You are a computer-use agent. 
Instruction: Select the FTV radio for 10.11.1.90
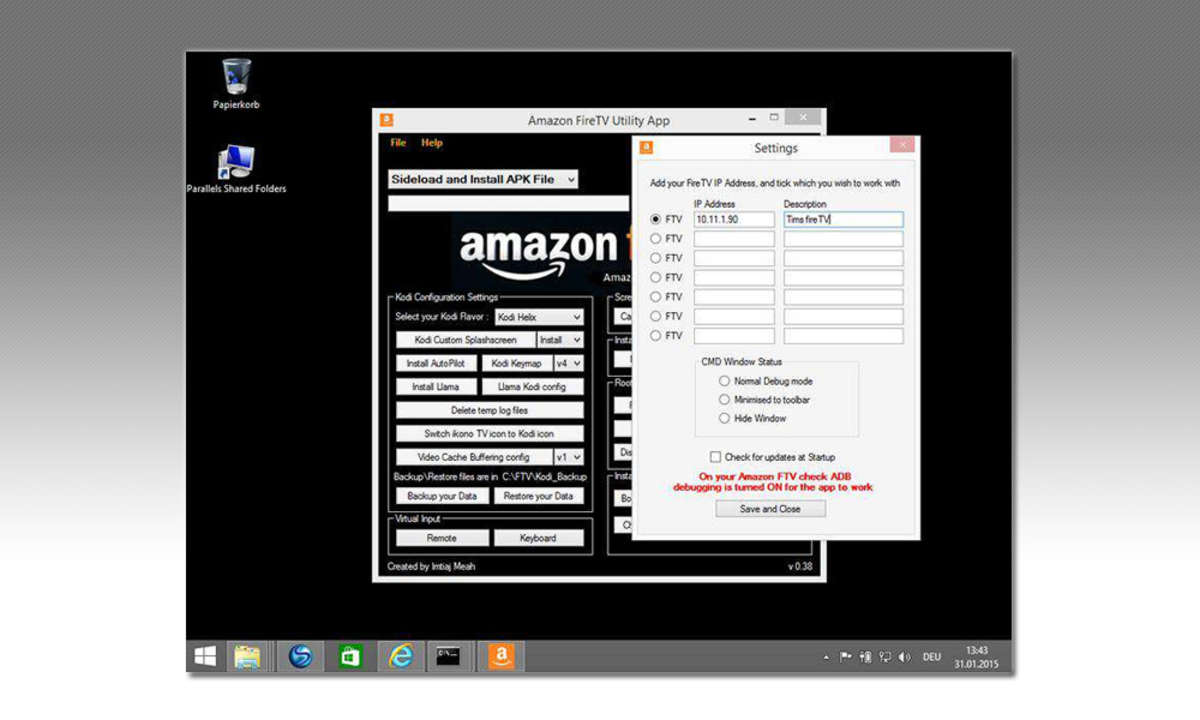656,219
